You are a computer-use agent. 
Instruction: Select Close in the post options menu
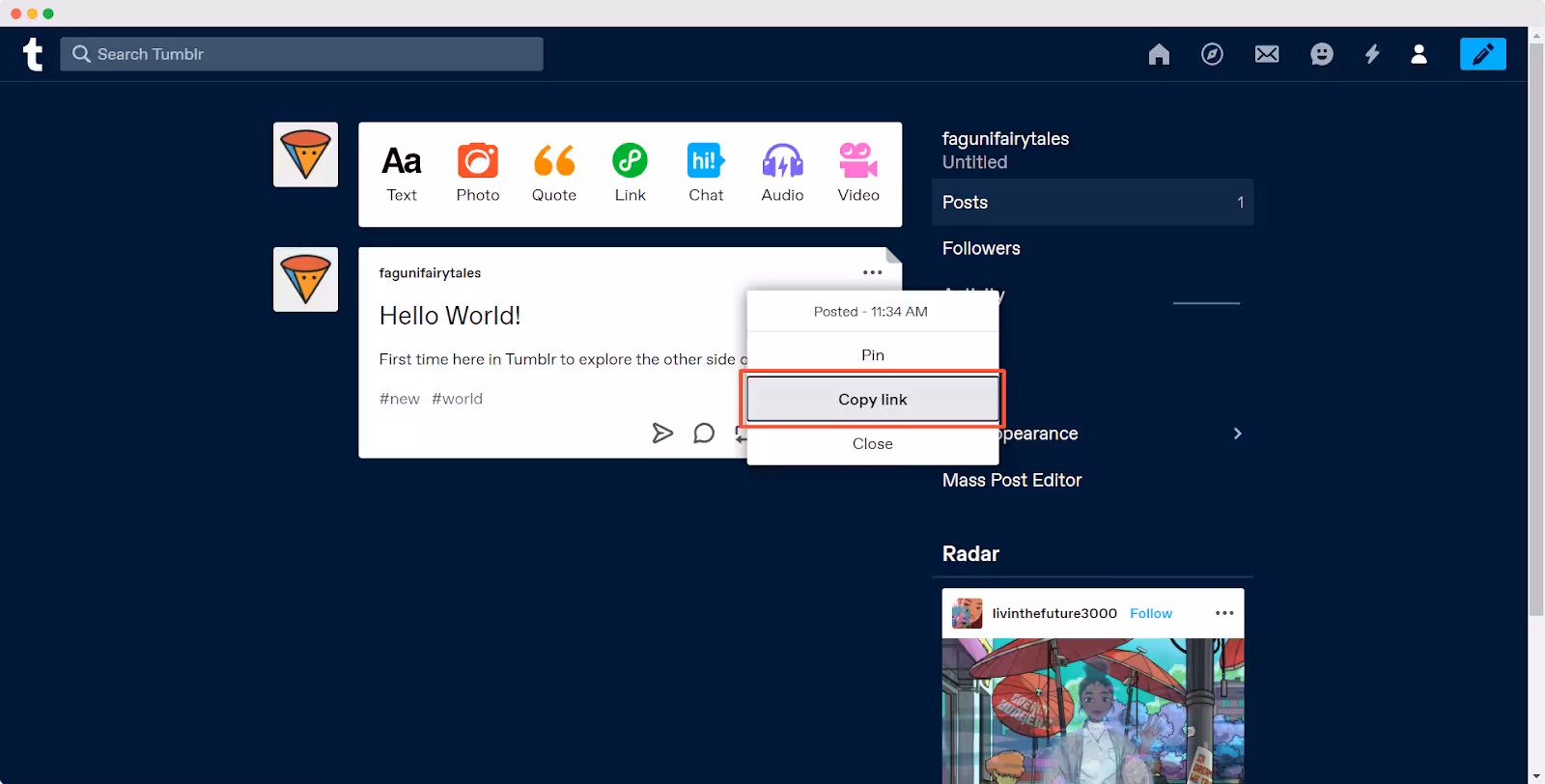tap(873, 443)
